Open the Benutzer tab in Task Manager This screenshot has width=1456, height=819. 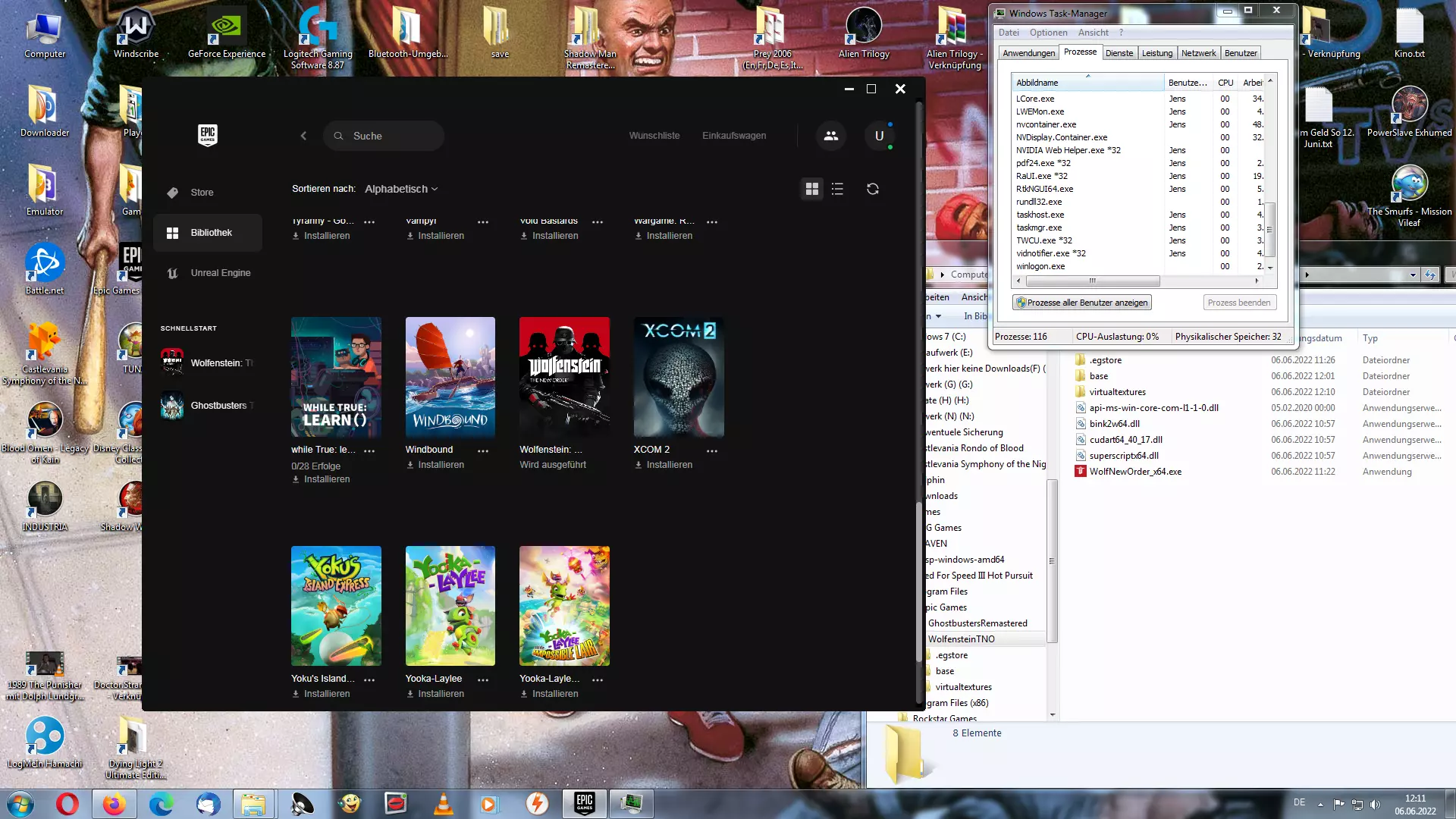tap(1241, 53)
